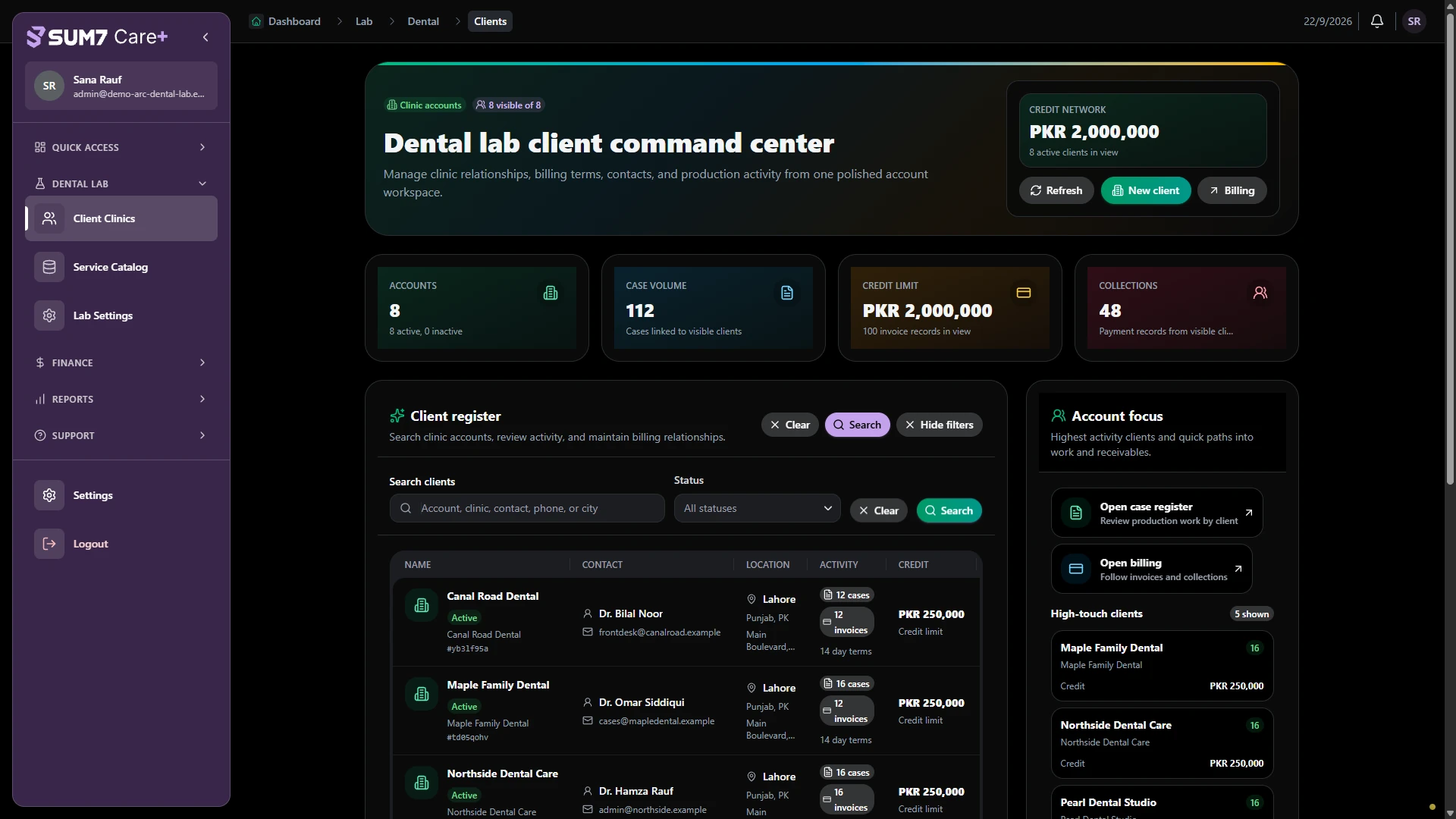Click the Case Volume document icon
1456x819 pixels.
pyautogui.click(x=787, y=293)
